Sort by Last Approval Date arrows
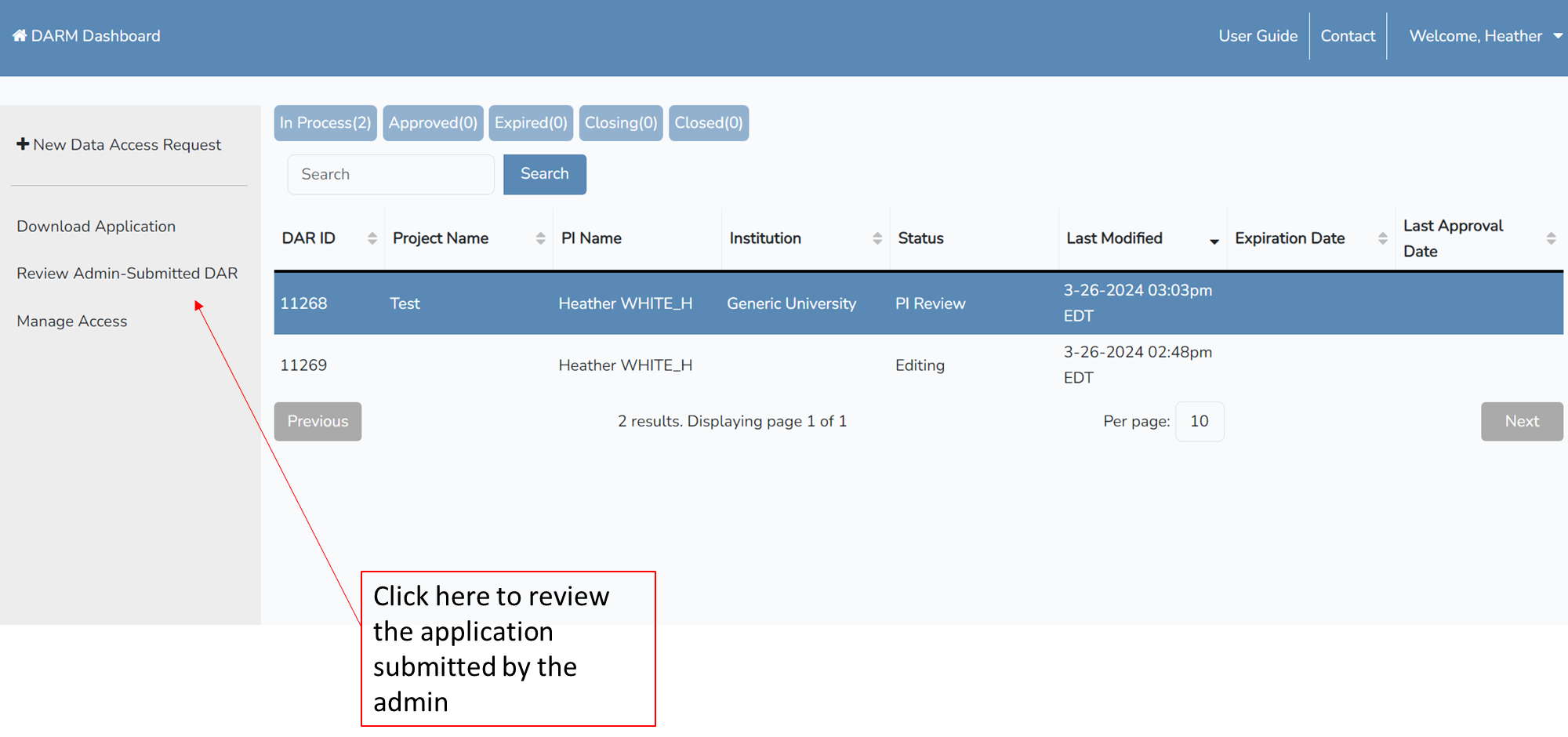 pyautogui.click(x=1550, y=238)
